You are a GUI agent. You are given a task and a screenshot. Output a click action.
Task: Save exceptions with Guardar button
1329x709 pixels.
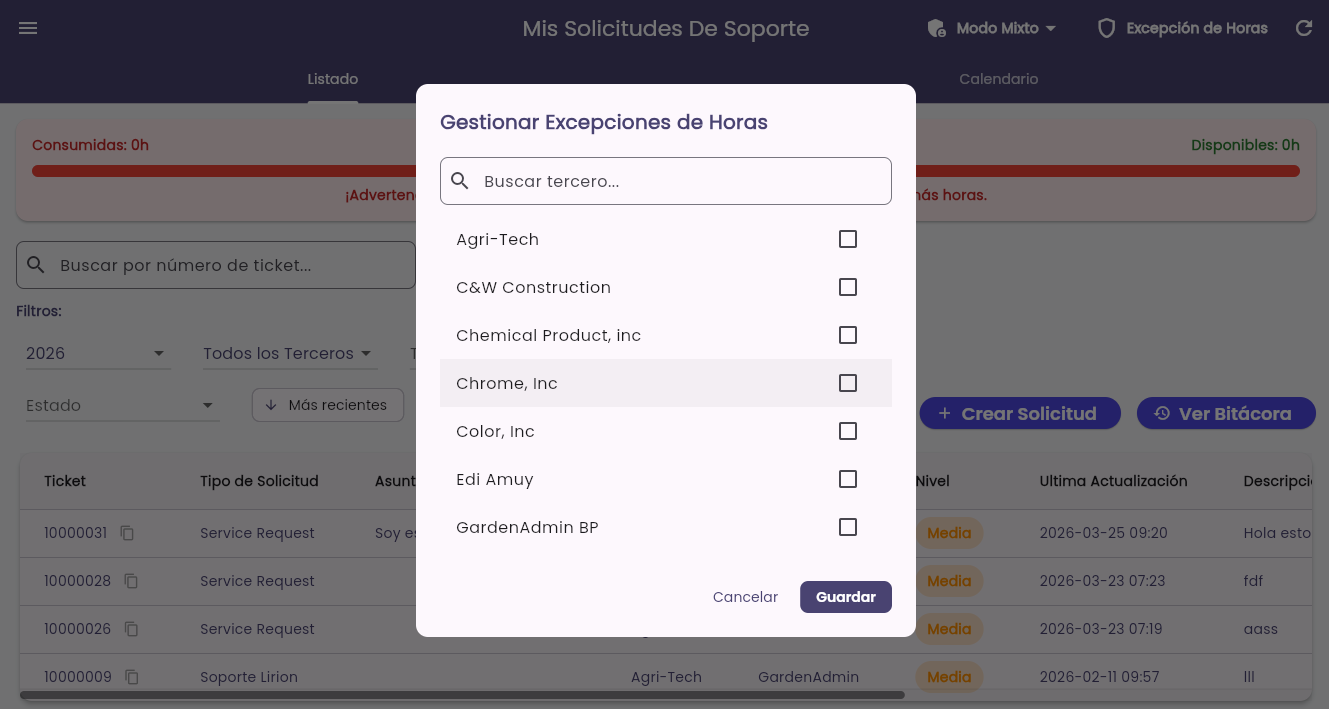click(846, 597)
